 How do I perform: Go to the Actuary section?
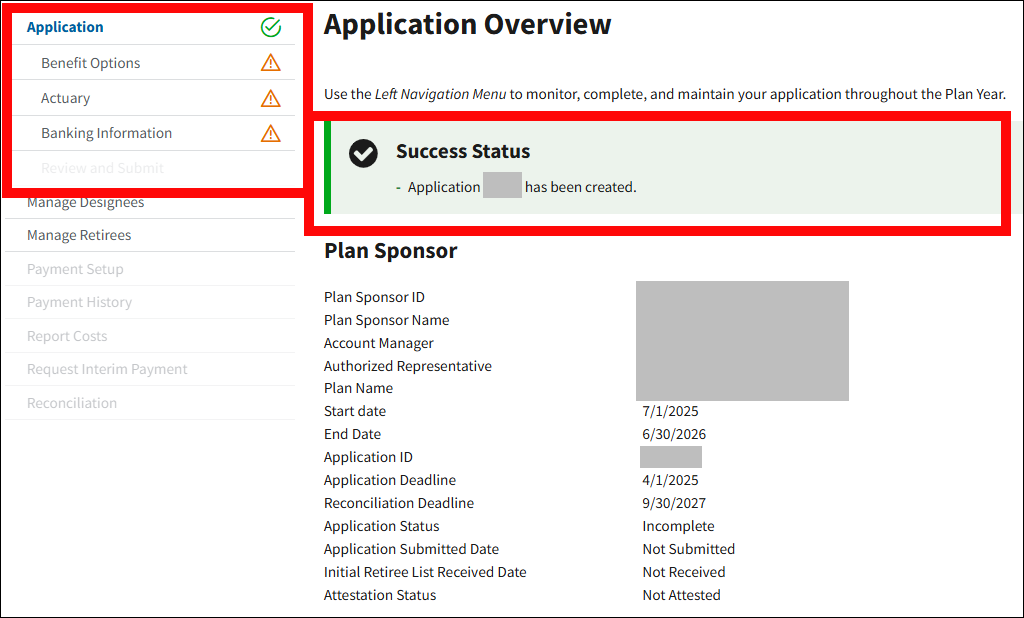65,98
